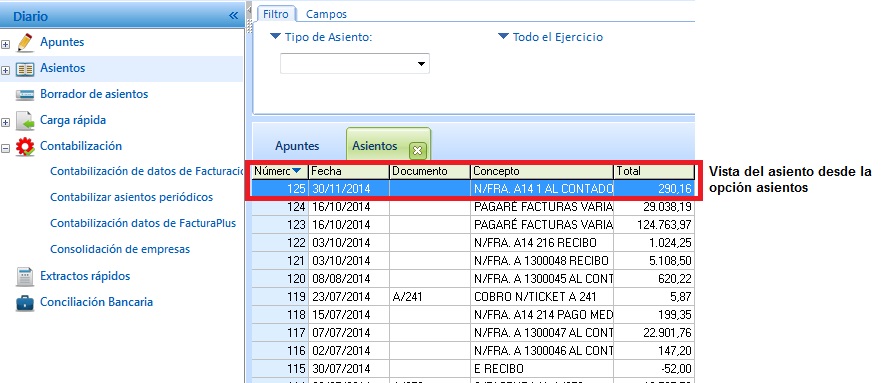The width and height of the screenshot is (881, 383).
Task: Click the Carga rápida document icon
Action: [x=25, y=121]
